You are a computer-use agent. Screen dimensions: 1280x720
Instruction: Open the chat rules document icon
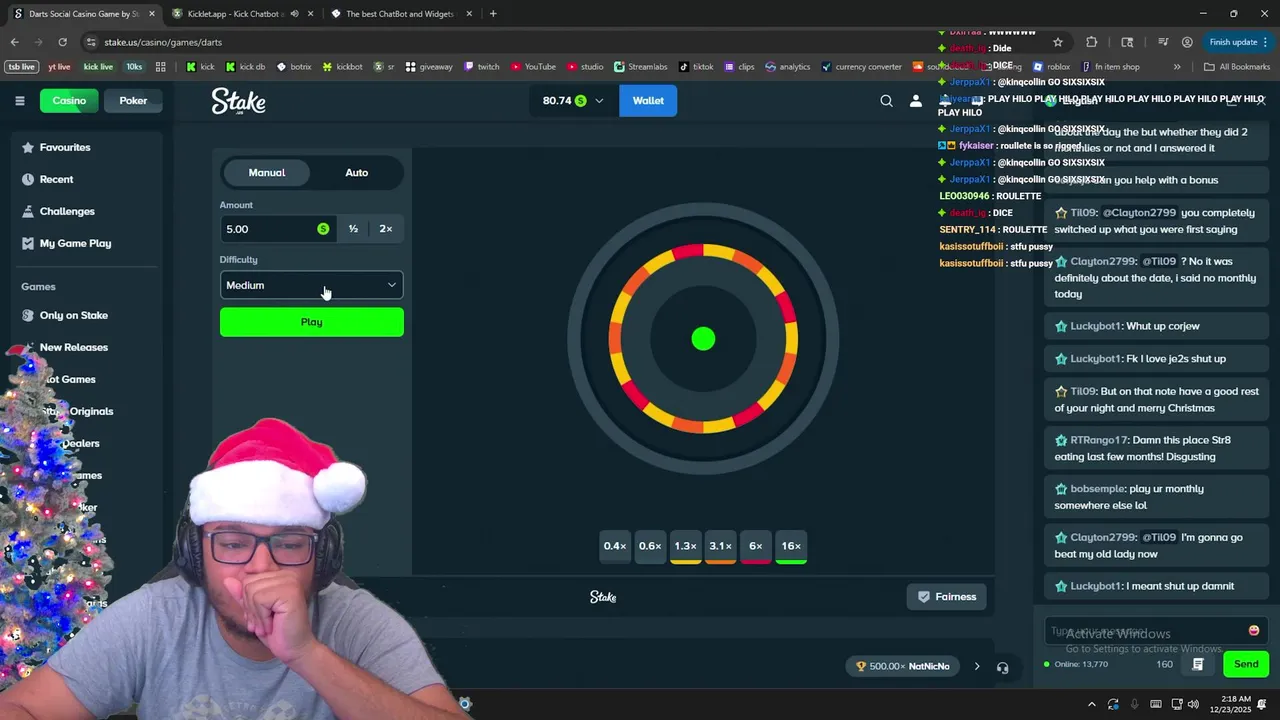pos(1197,664)
